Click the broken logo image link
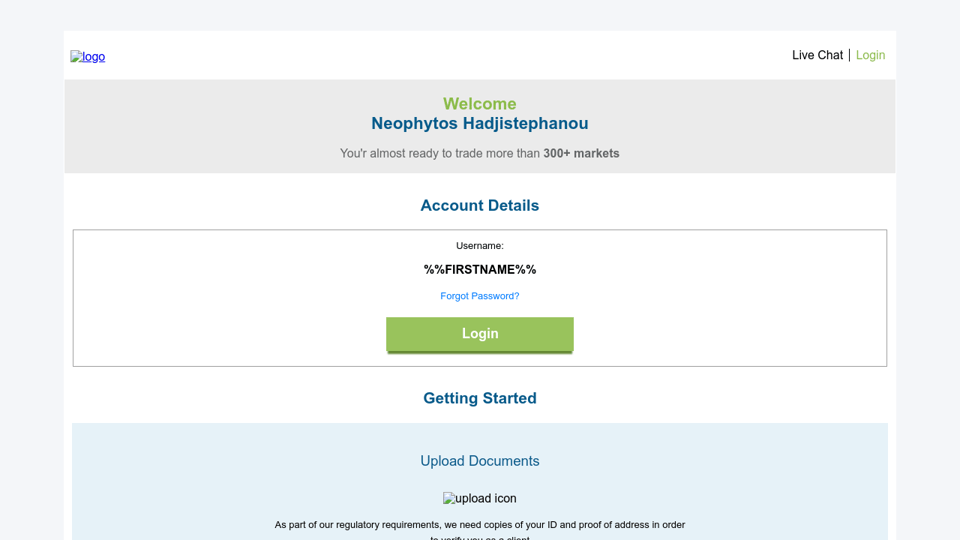The width and height of the screenshot is (960, 540). point(88,57)
